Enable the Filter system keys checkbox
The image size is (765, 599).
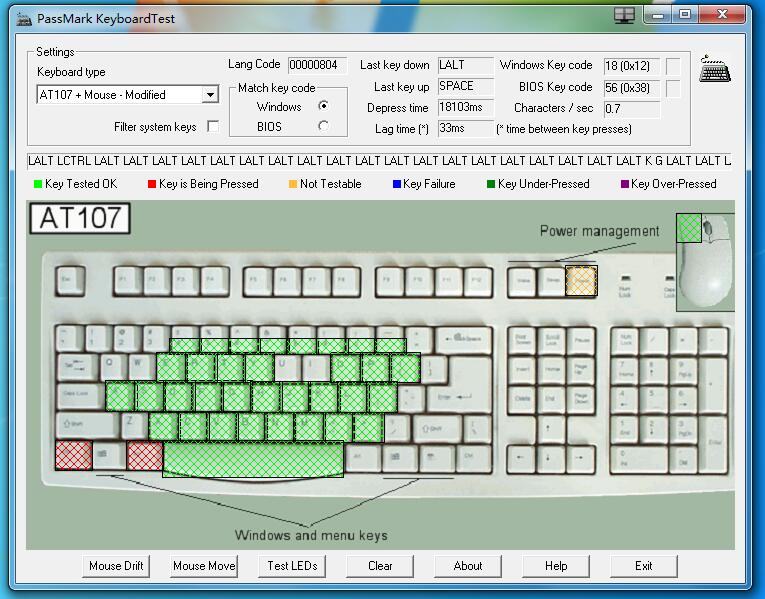pyautogui.click(x=213, y=126)
